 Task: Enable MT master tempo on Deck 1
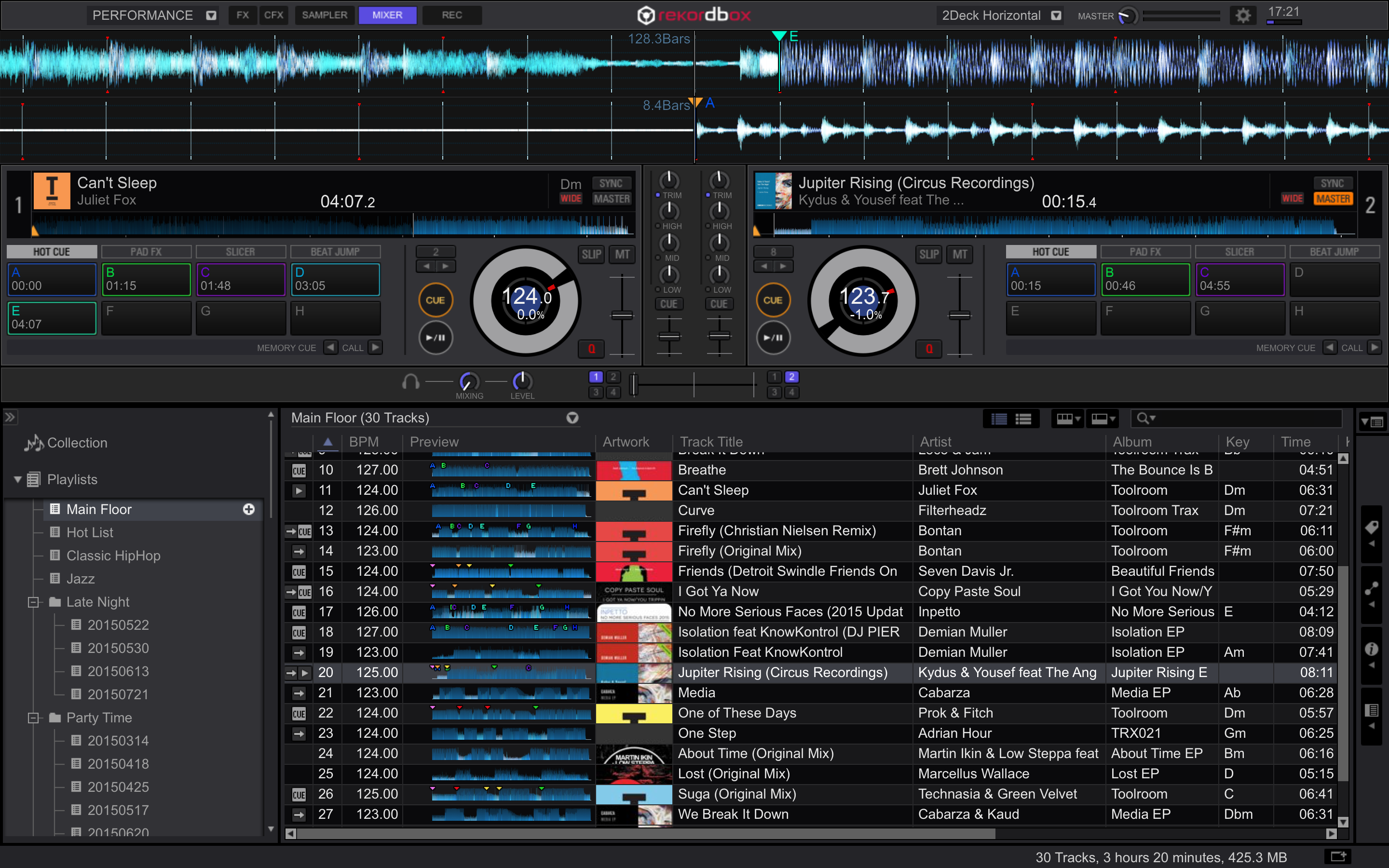(622, 254)
